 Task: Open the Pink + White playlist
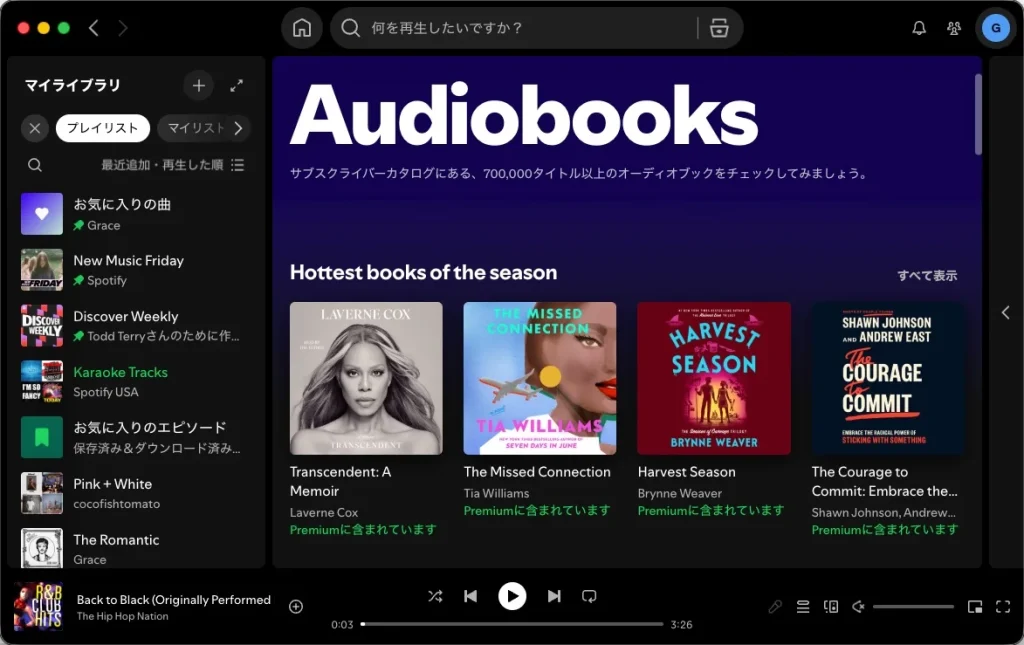coord(136,493)
